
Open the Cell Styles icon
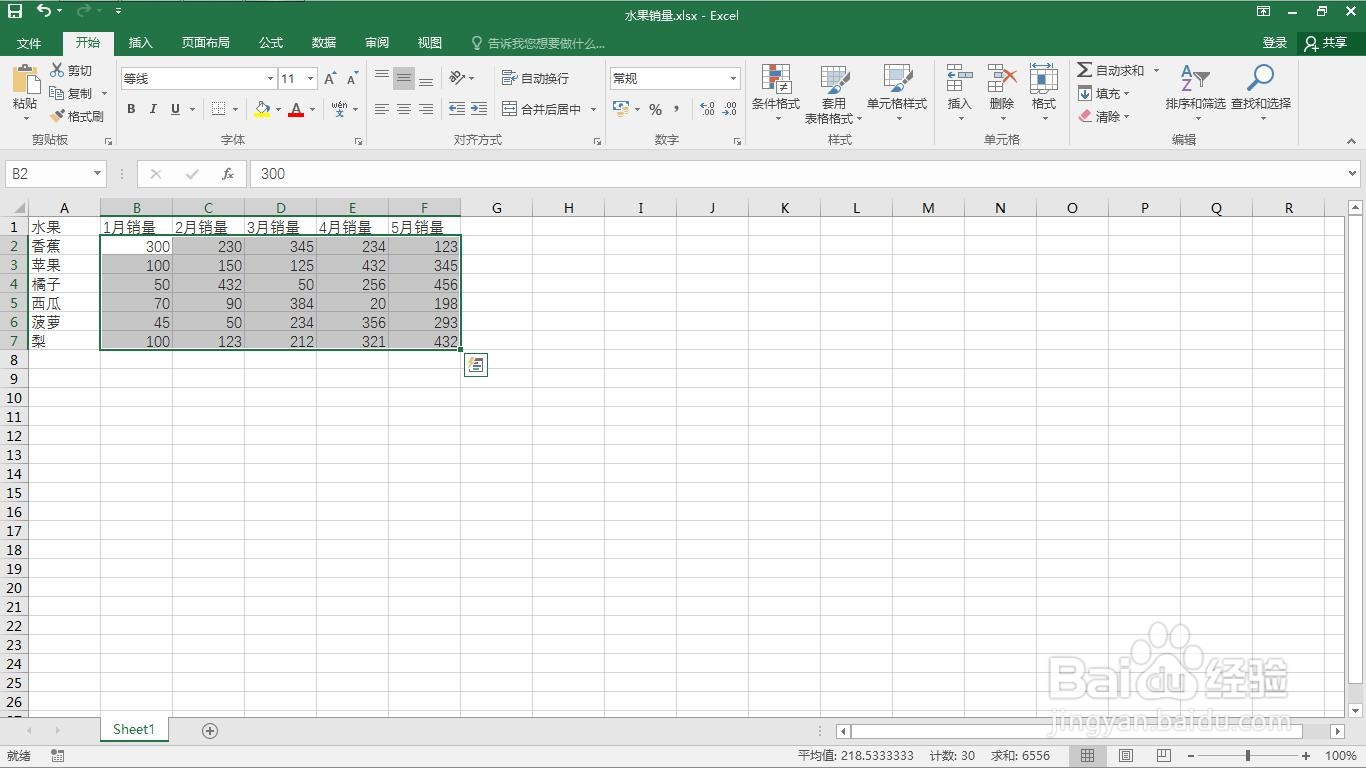pyautogui.click(x=897, y=79)
